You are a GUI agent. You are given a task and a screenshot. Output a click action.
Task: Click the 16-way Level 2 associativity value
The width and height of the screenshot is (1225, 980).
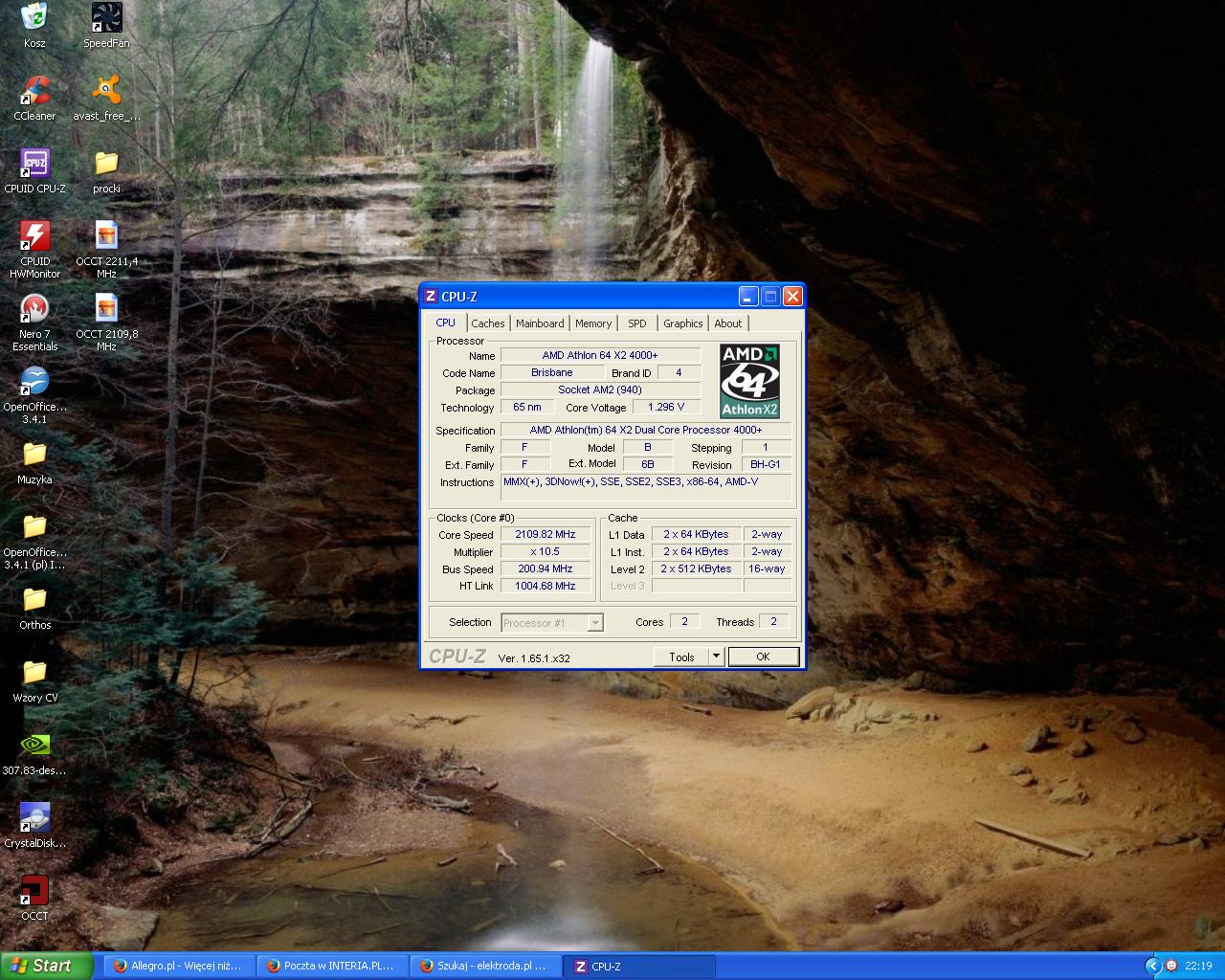pos(767,568)
